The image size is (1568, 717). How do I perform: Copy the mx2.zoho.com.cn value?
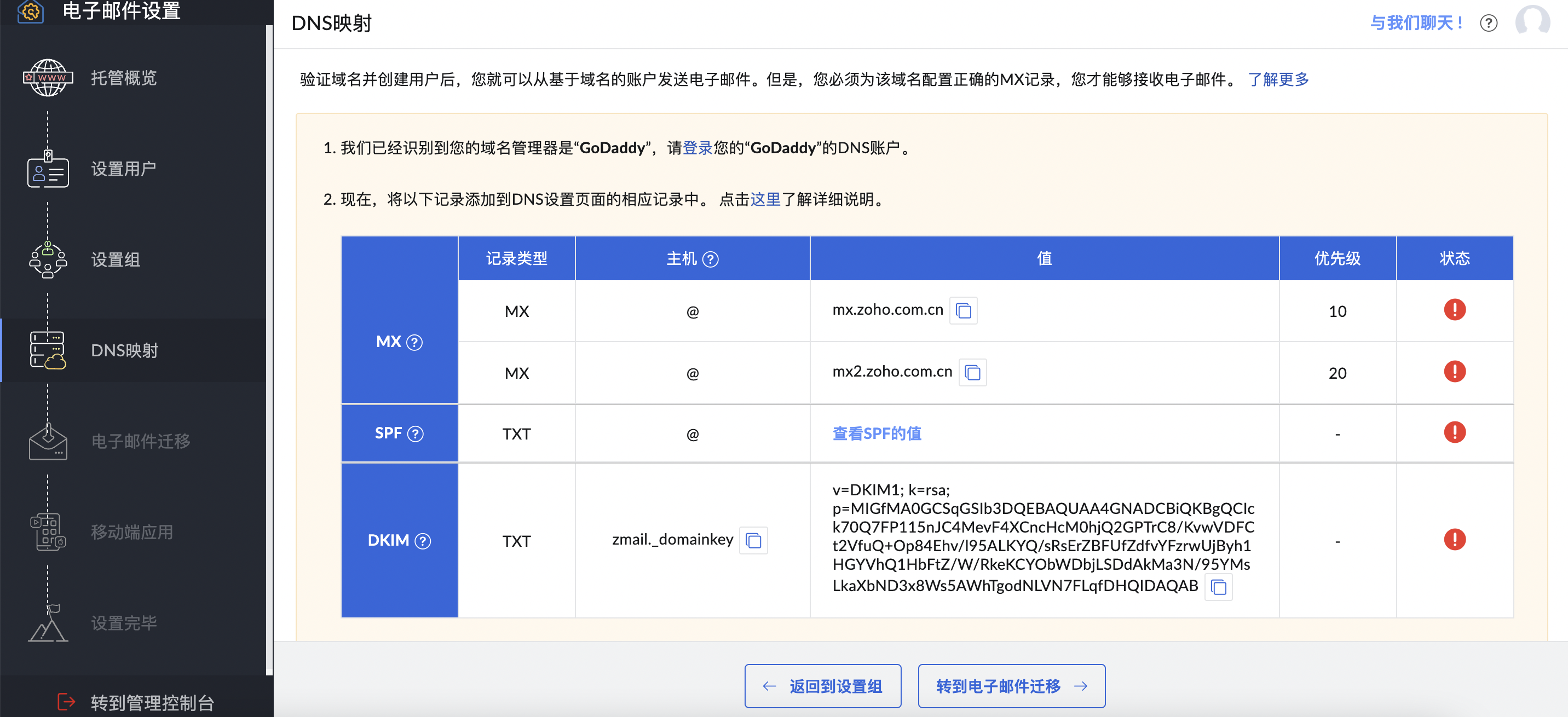(972, 373)
